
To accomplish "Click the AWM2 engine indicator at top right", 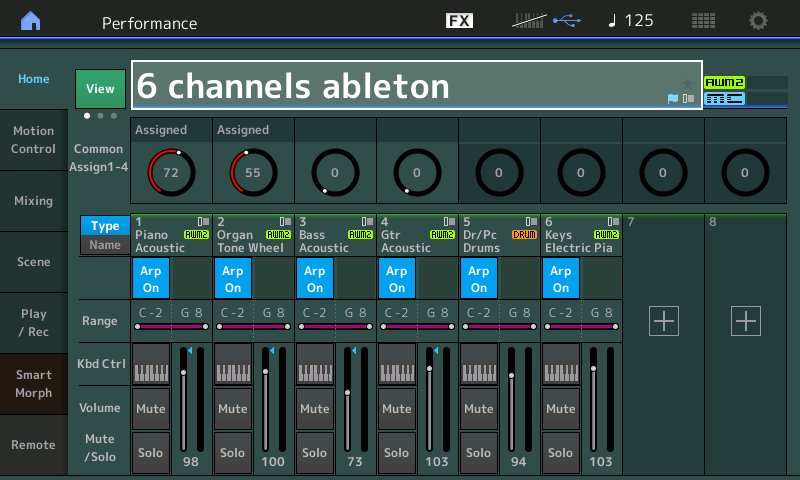I will pos(724,82).
